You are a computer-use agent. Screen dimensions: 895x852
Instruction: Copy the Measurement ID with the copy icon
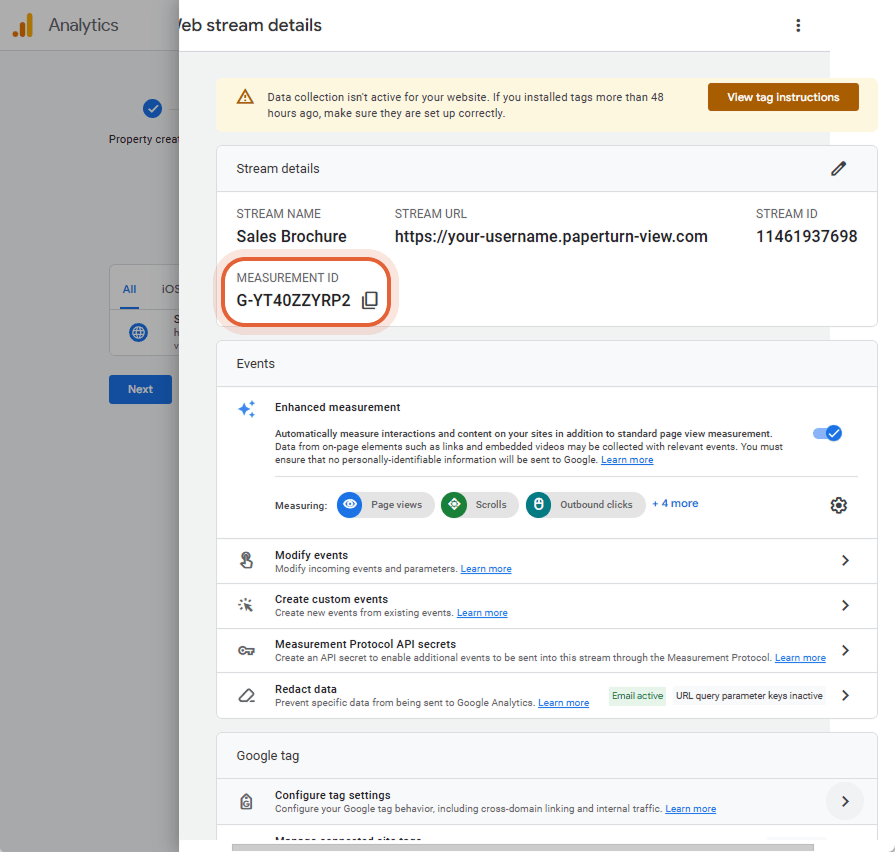coord(370,300)
